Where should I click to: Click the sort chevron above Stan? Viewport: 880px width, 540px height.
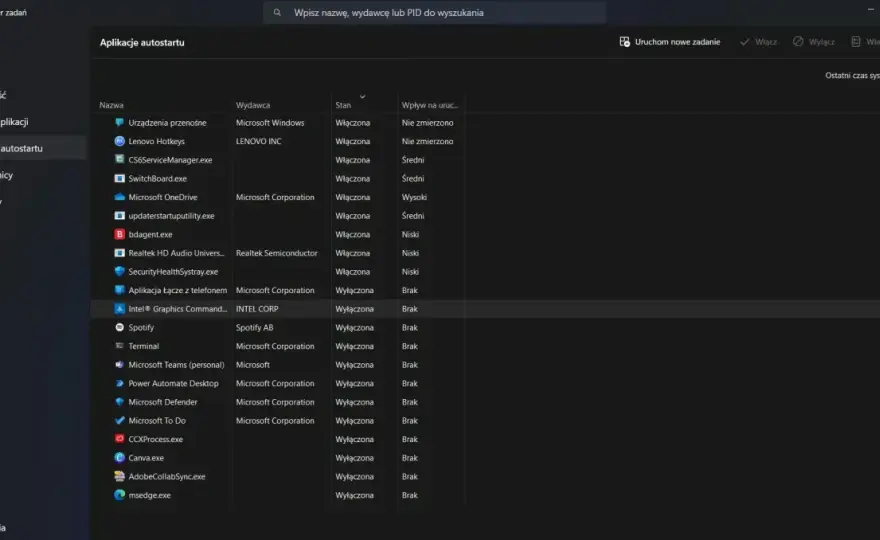click(x=363, y=97)
